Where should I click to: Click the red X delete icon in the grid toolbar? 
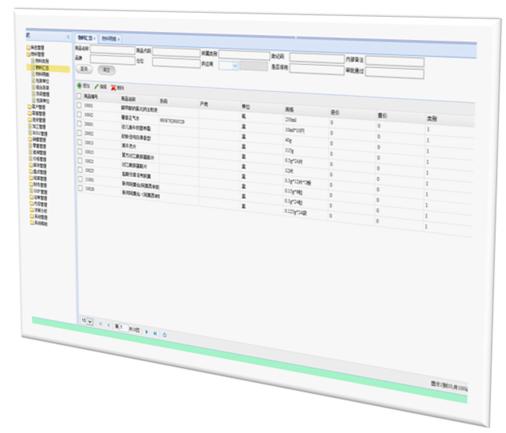[113, 88]
